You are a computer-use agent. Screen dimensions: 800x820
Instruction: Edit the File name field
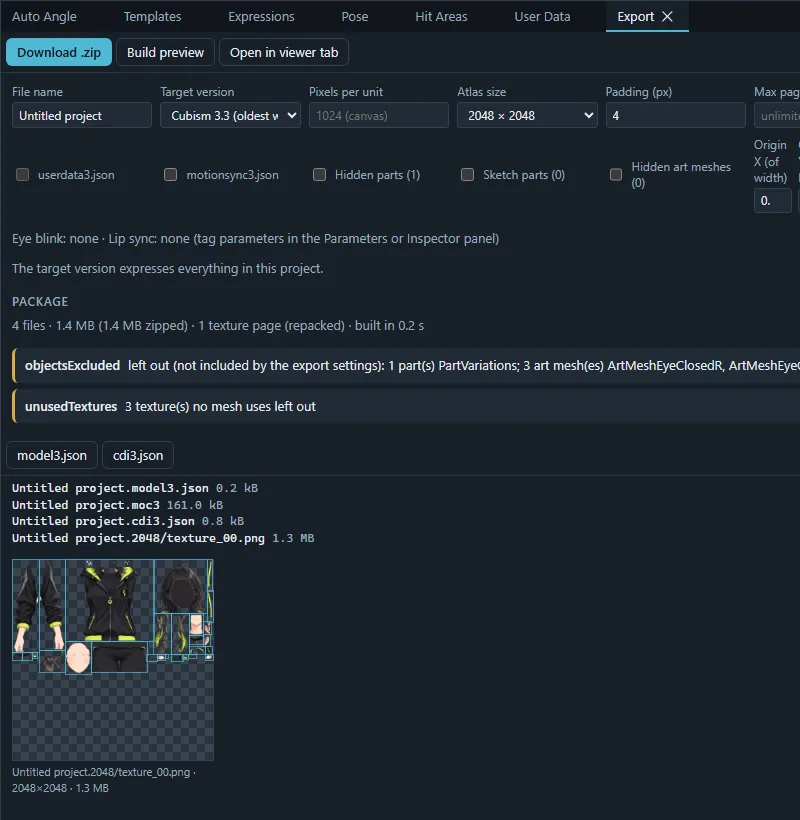(82, 116)
